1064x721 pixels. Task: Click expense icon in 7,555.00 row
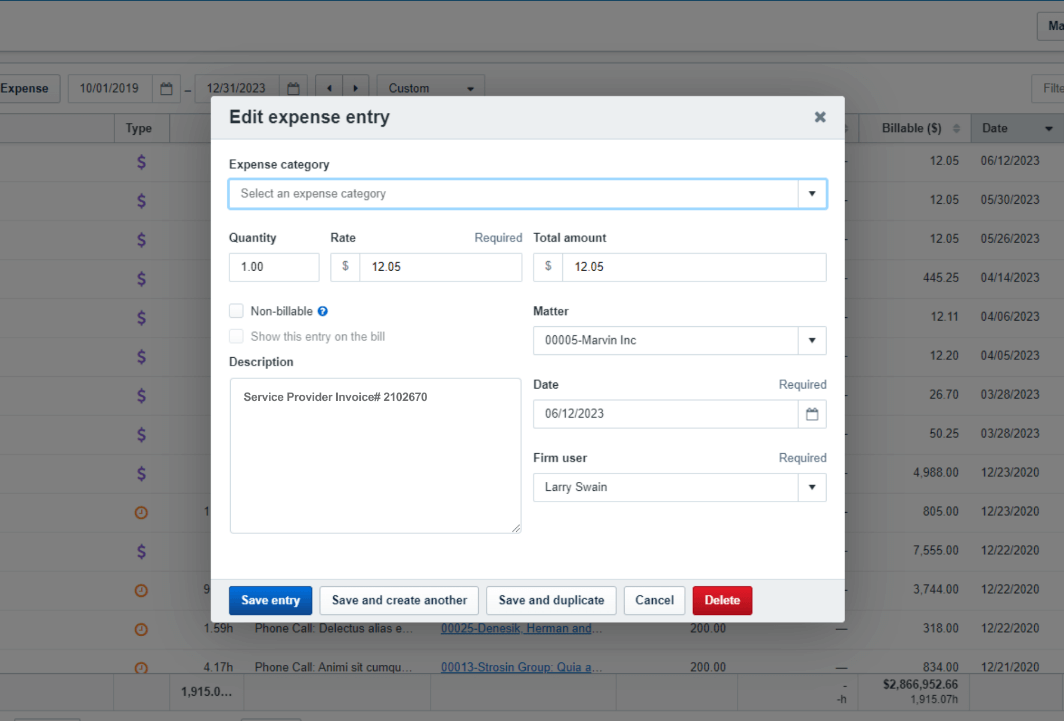[141, 551]
